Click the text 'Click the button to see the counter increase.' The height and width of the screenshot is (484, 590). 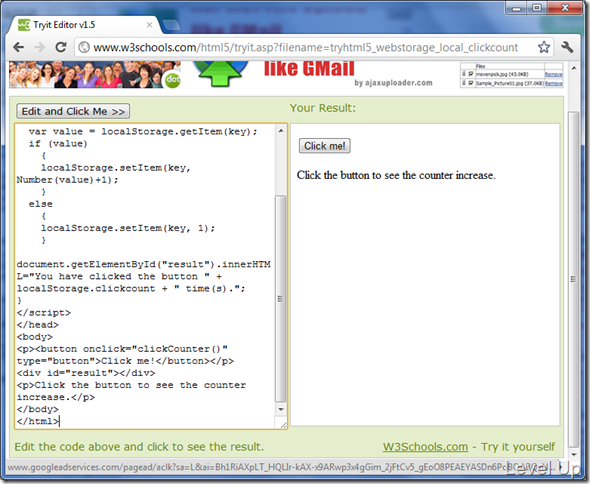[396, 175]
